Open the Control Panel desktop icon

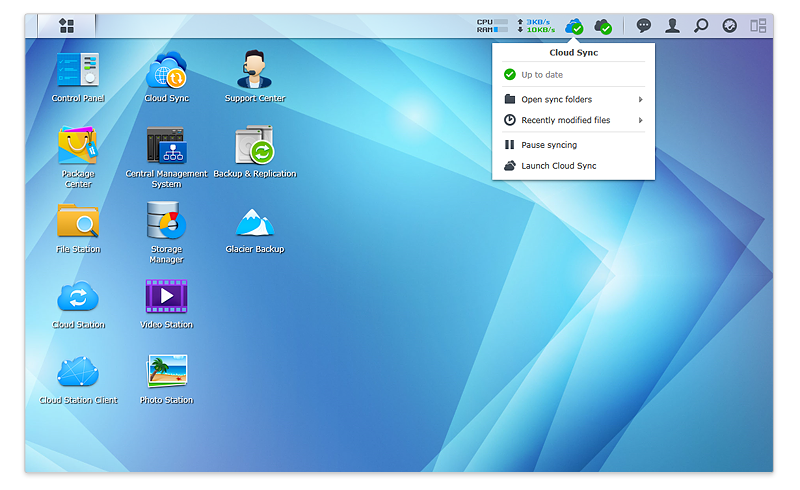[x=78, y=71]
